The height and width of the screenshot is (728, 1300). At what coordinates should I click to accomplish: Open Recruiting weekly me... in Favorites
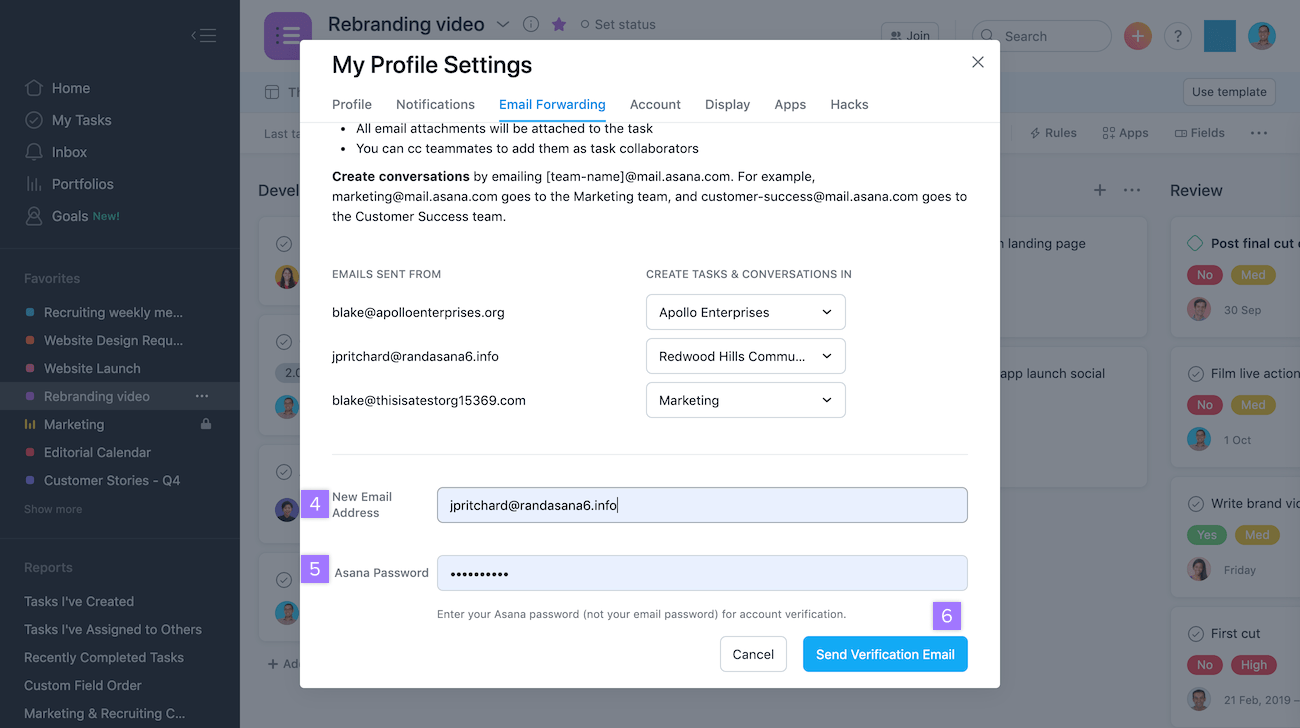click(113, 312)
